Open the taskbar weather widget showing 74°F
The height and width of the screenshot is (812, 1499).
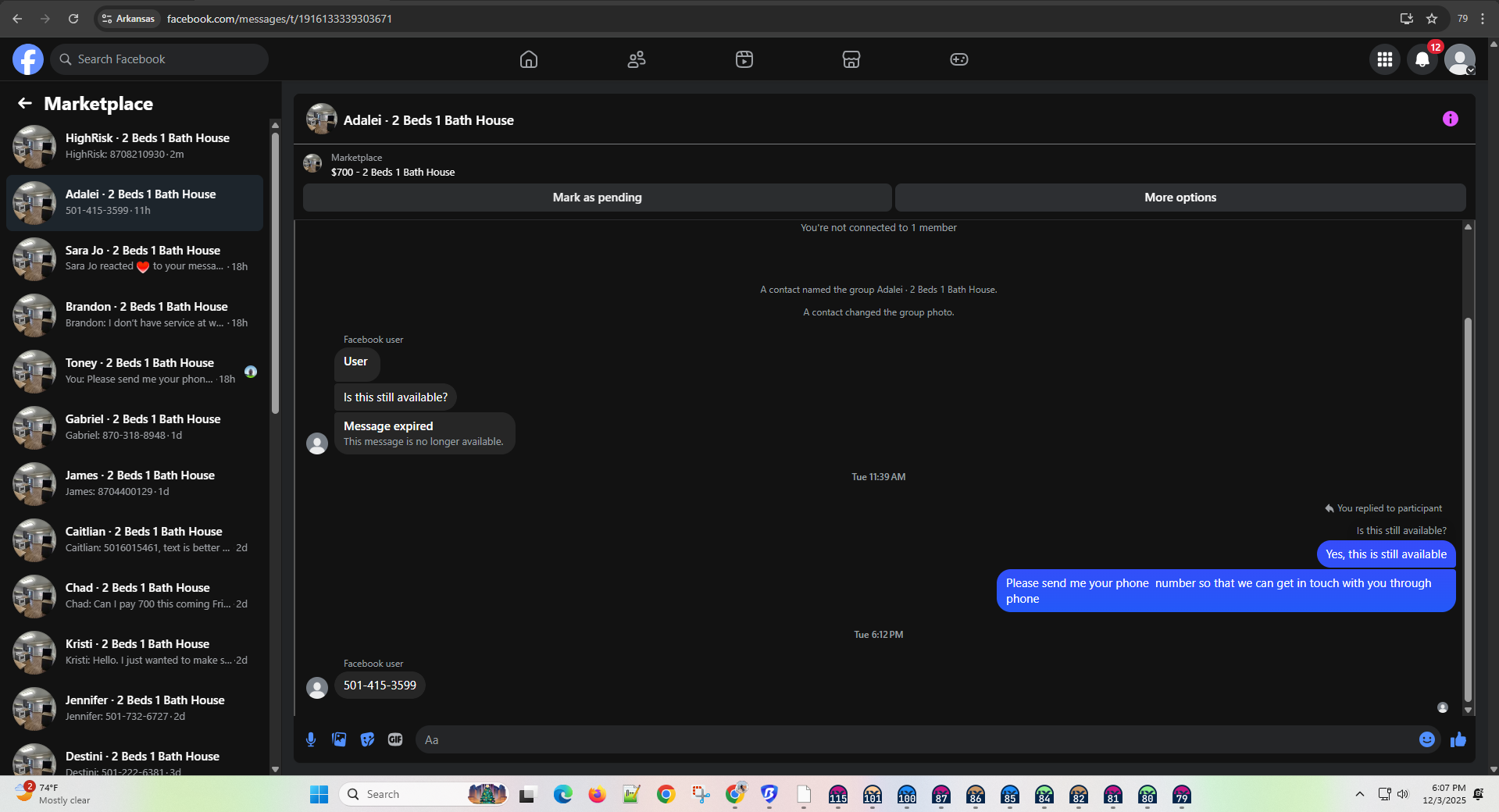53,794
